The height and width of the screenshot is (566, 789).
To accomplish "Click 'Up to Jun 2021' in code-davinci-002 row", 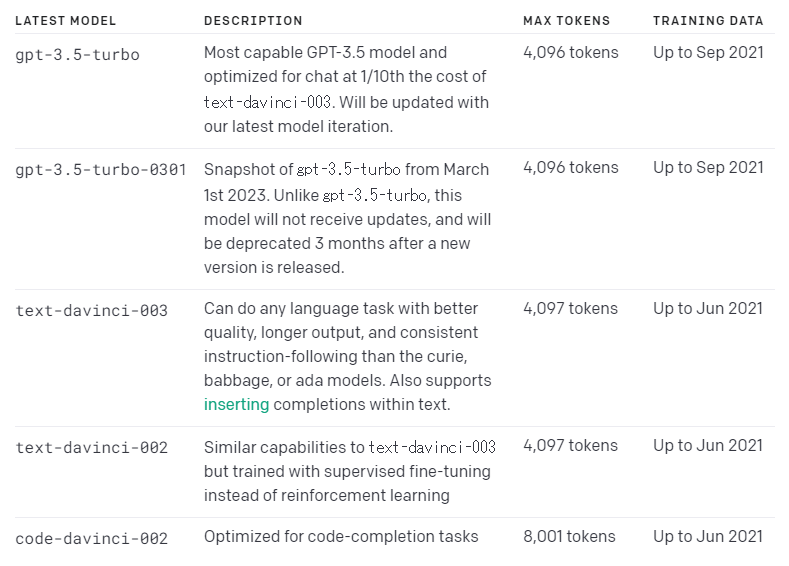I will click(x=708, y=536).
